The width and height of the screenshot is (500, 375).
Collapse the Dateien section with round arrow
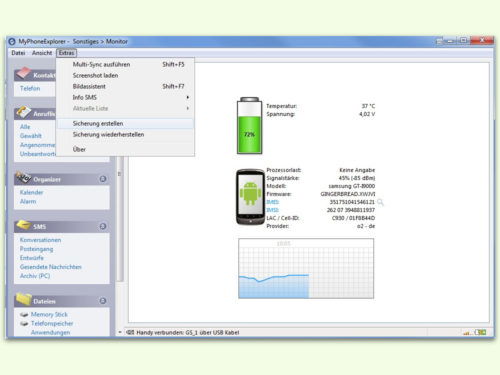click(103, 301)
